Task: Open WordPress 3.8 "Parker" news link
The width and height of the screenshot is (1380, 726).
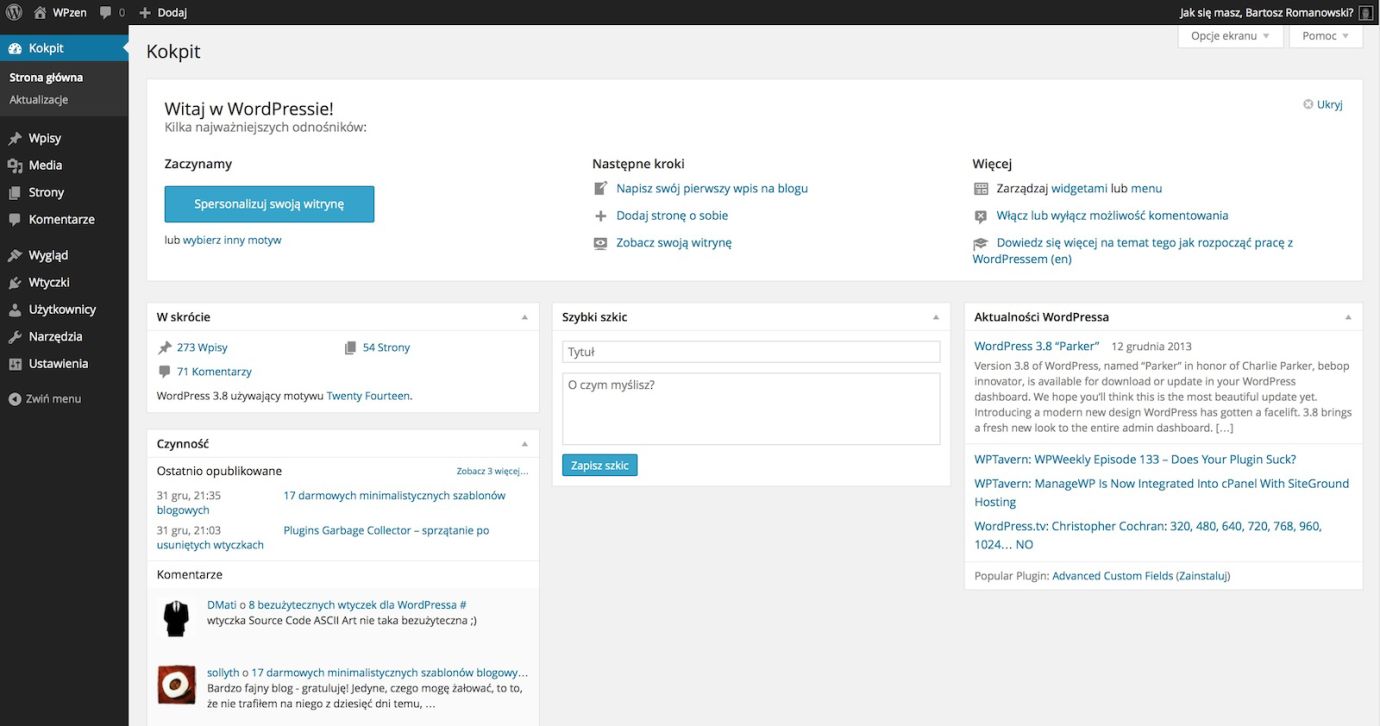Action: point(1037,346)
